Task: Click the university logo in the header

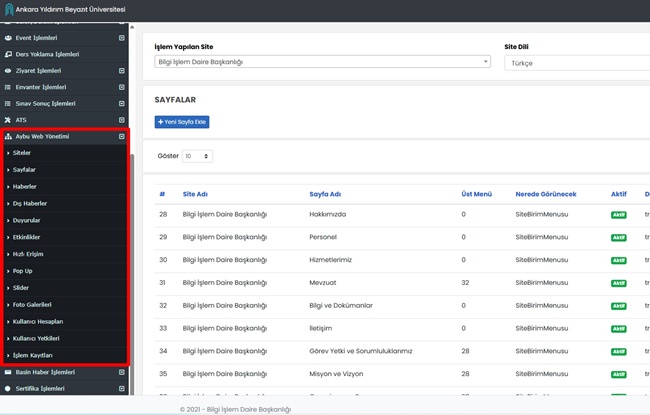Action: pos(9,10)
